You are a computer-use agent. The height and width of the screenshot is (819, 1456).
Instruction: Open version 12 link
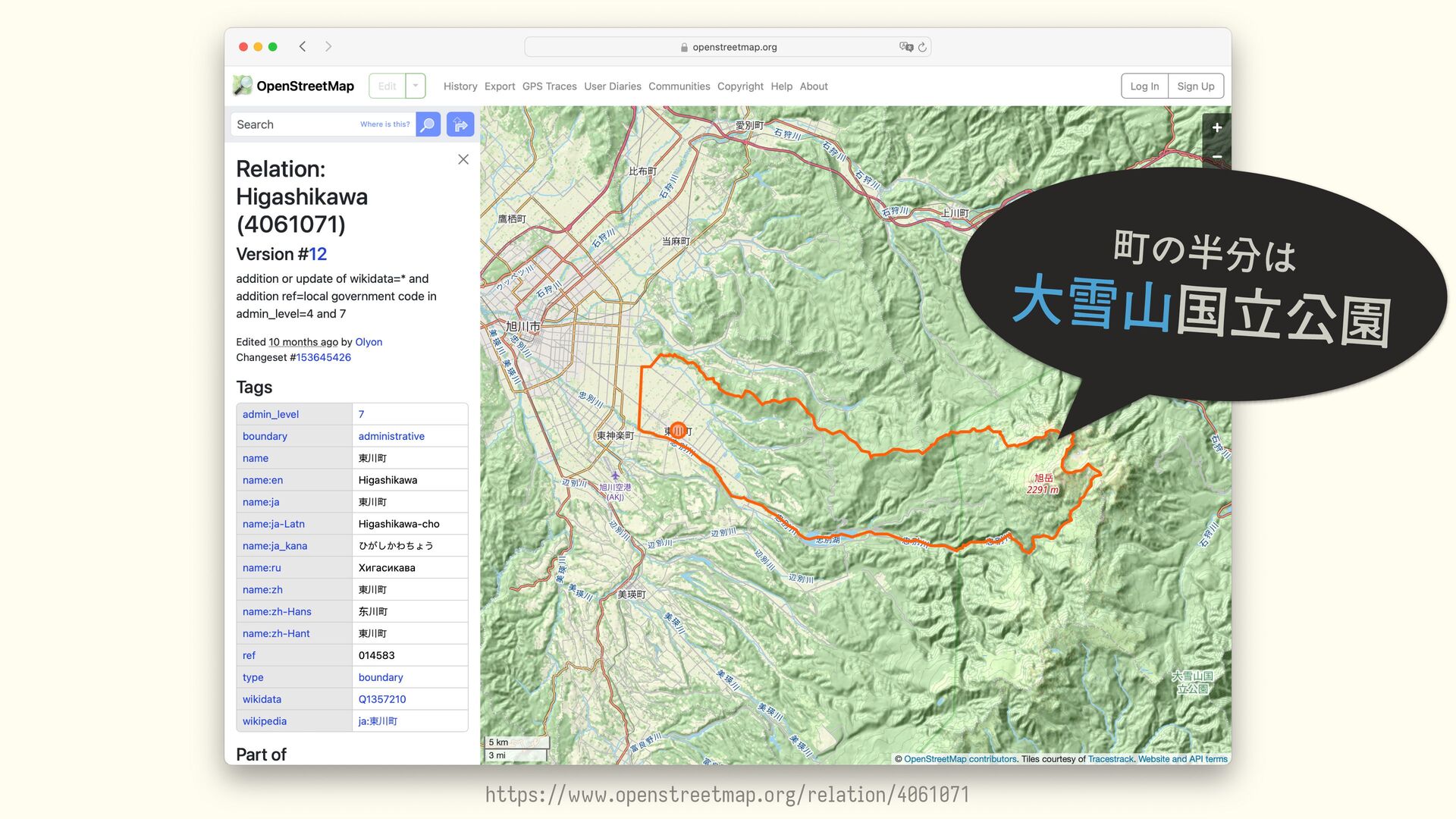point(318,254)
